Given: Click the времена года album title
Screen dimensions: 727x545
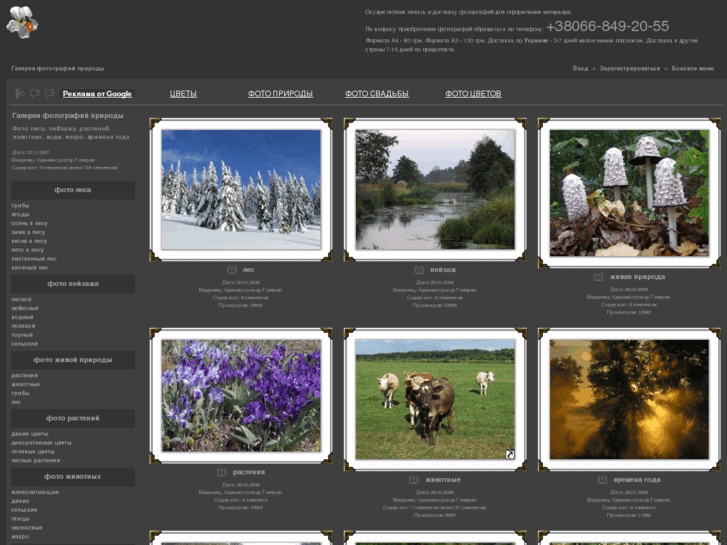Looking at the screenshot, I should coord(637,480).
